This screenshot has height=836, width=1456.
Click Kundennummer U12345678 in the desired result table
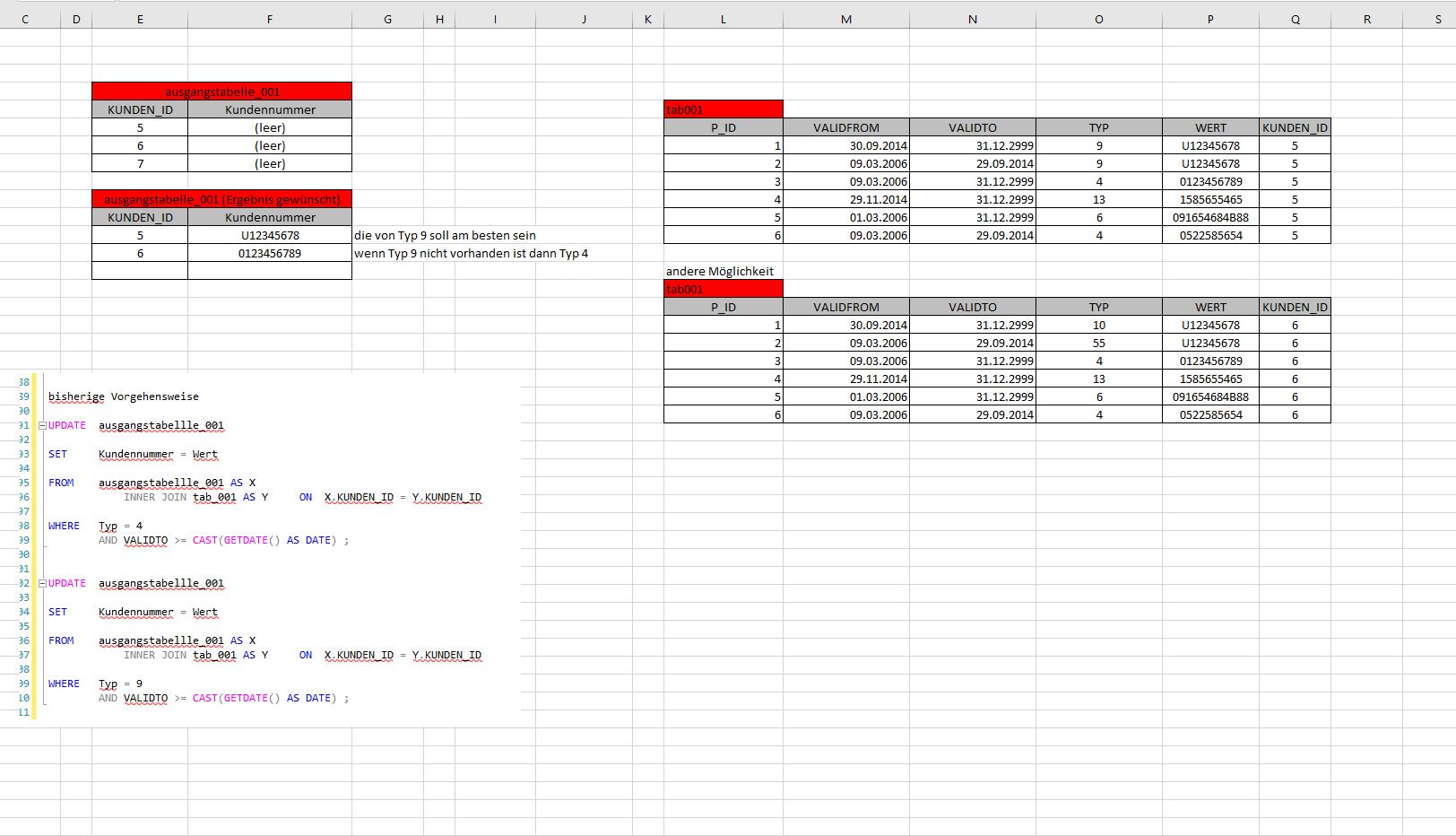click(x=270, y=235)
